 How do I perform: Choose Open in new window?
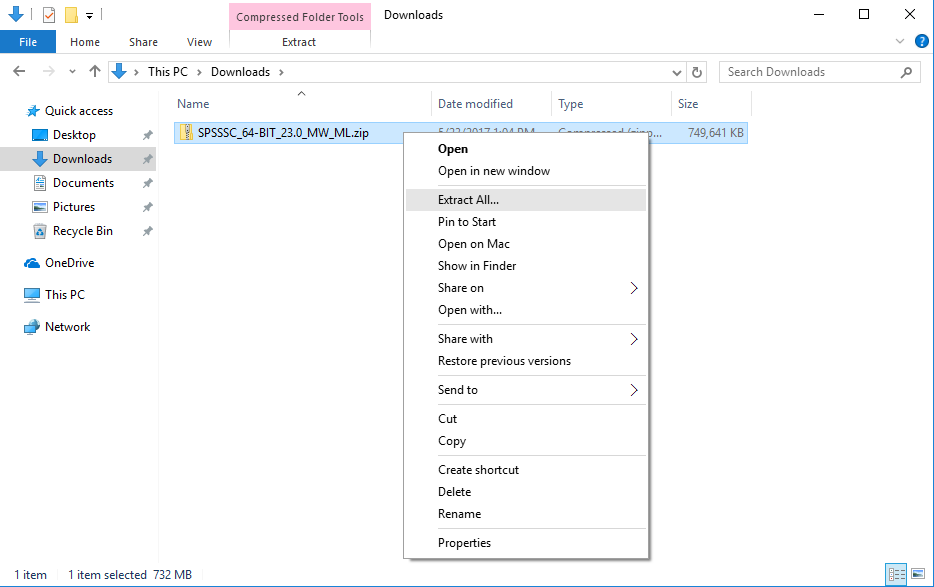click(x=494, y=171)
